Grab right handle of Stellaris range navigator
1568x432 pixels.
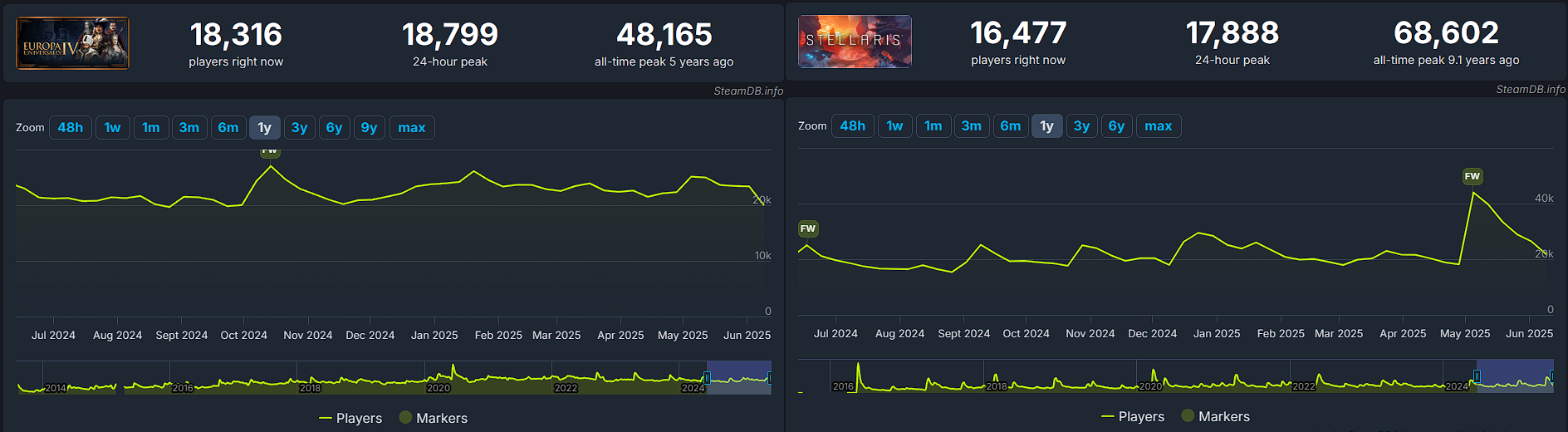point(1552,376)
